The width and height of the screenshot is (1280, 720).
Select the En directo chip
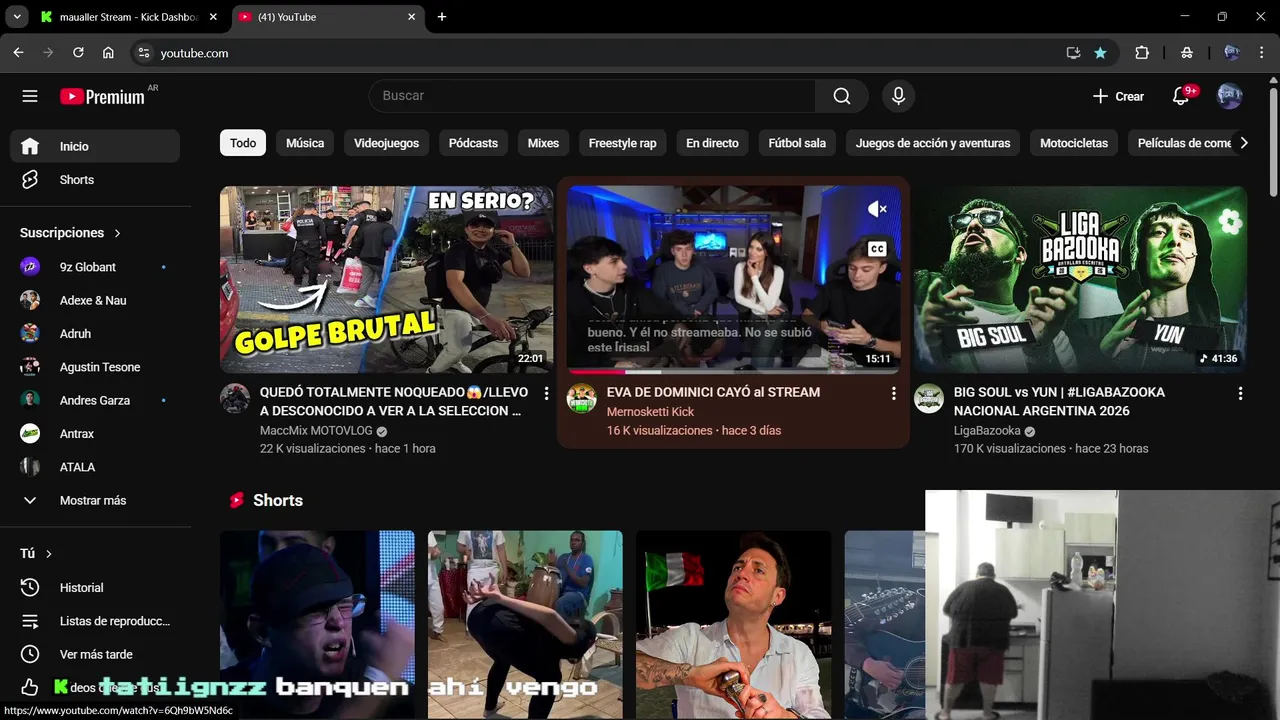pyautogui.click(x=712, y=143)
